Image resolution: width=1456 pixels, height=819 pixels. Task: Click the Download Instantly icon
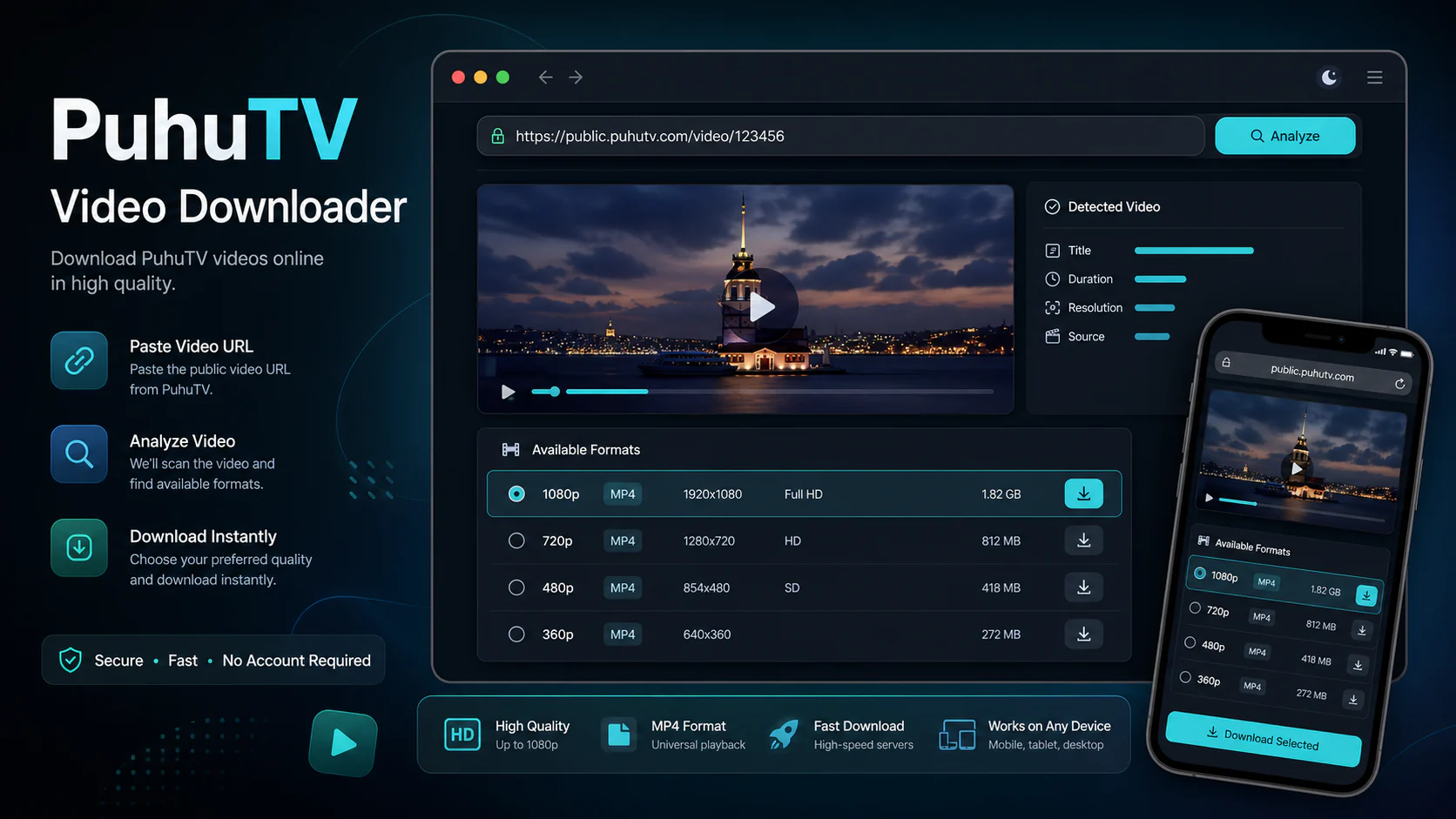coord(79,548)
